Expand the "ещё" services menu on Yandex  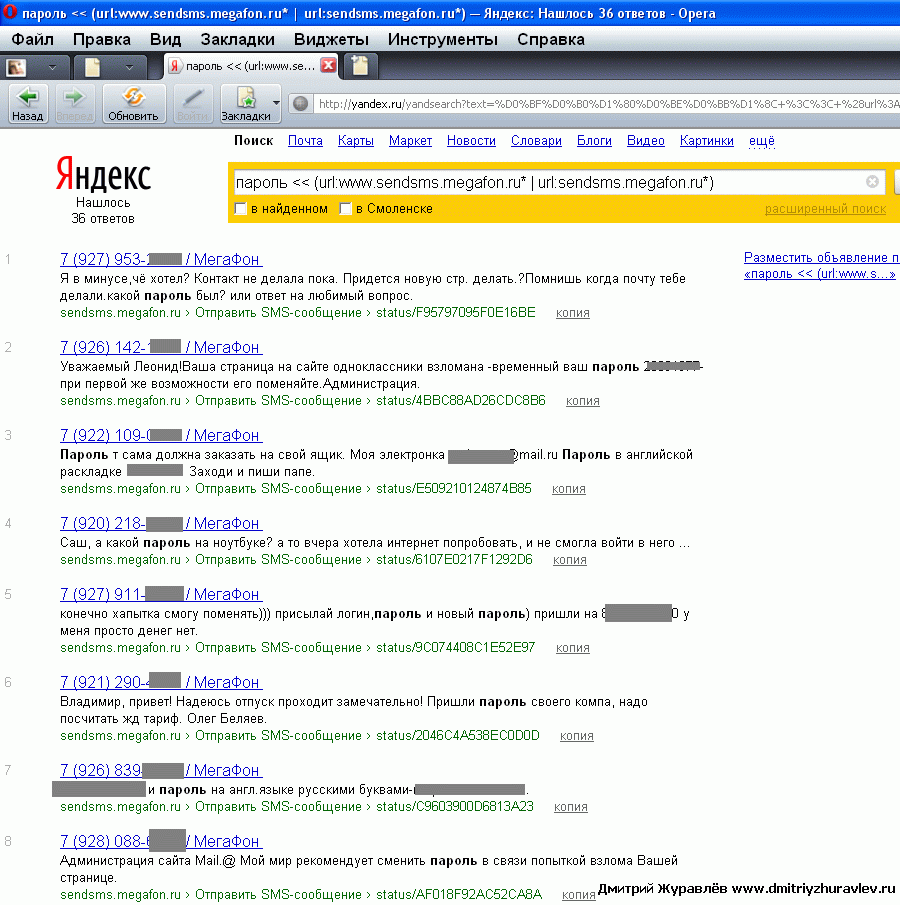[x=761, y=141]
